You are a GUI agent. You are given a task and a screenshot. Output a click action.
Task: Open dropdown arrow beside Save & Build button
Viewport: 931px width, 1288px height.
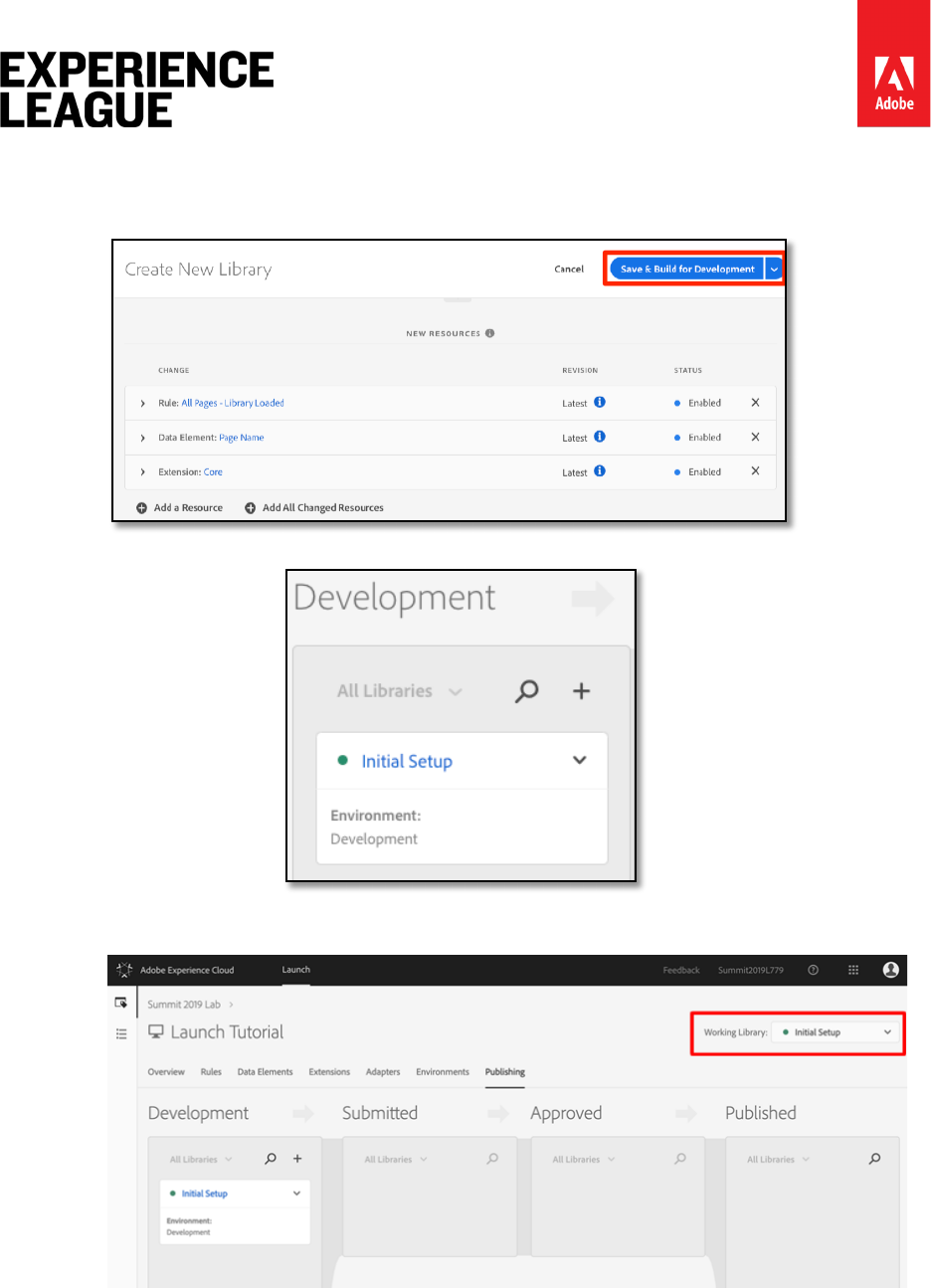point(774,269)
